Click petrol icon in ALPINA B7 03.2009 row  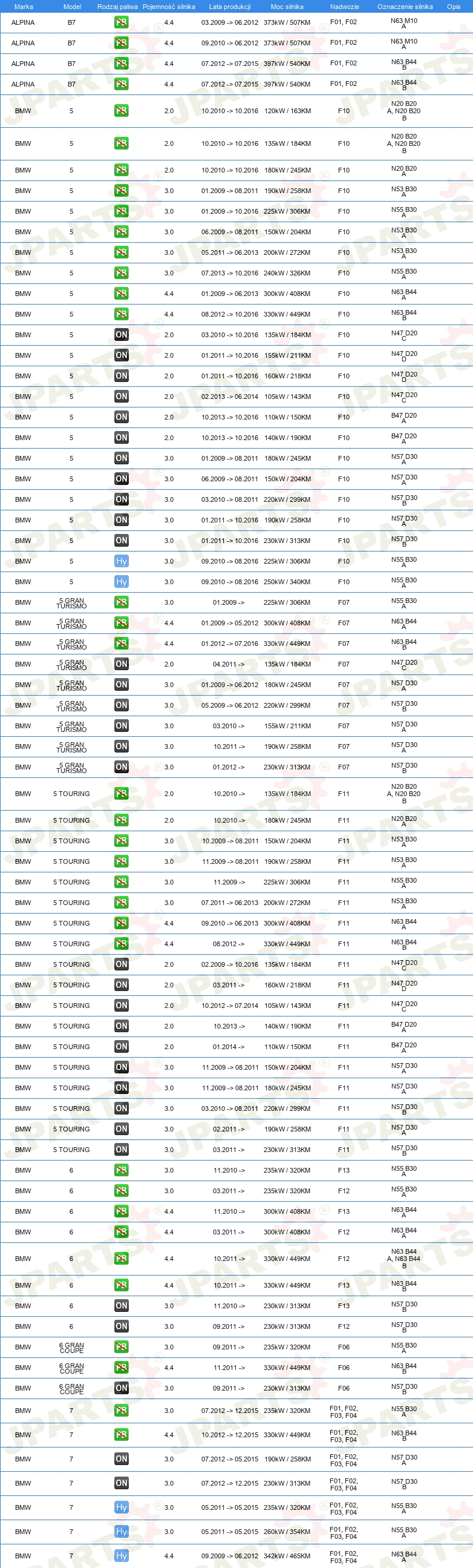[122, 22]
